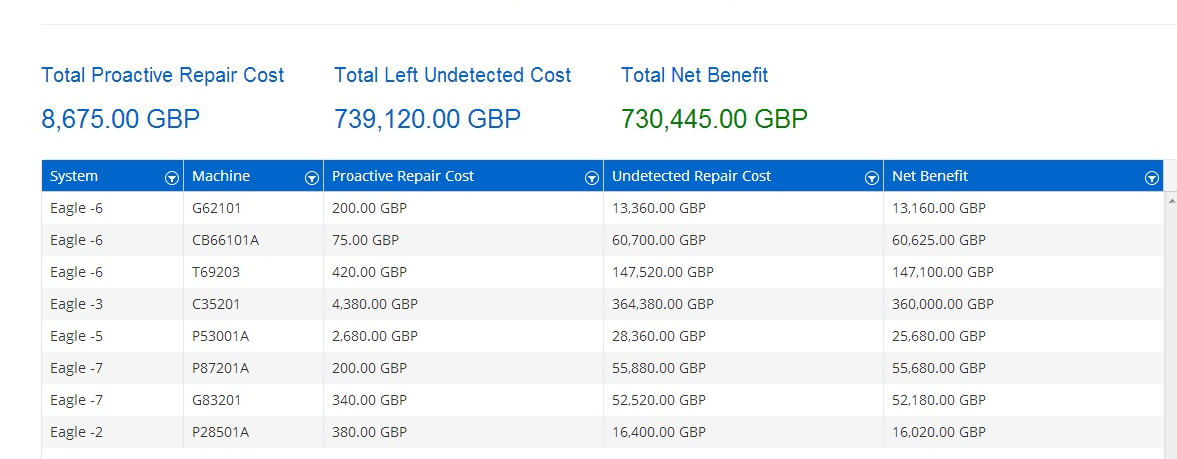Sort by Undetected Repair Cost header text
Image resolution: width=1177 pixels, height=459 pixels.
(x=691, y=176)
